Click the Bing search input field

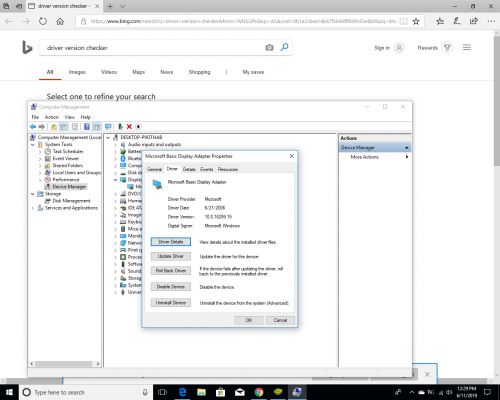(x=153, y=48)
